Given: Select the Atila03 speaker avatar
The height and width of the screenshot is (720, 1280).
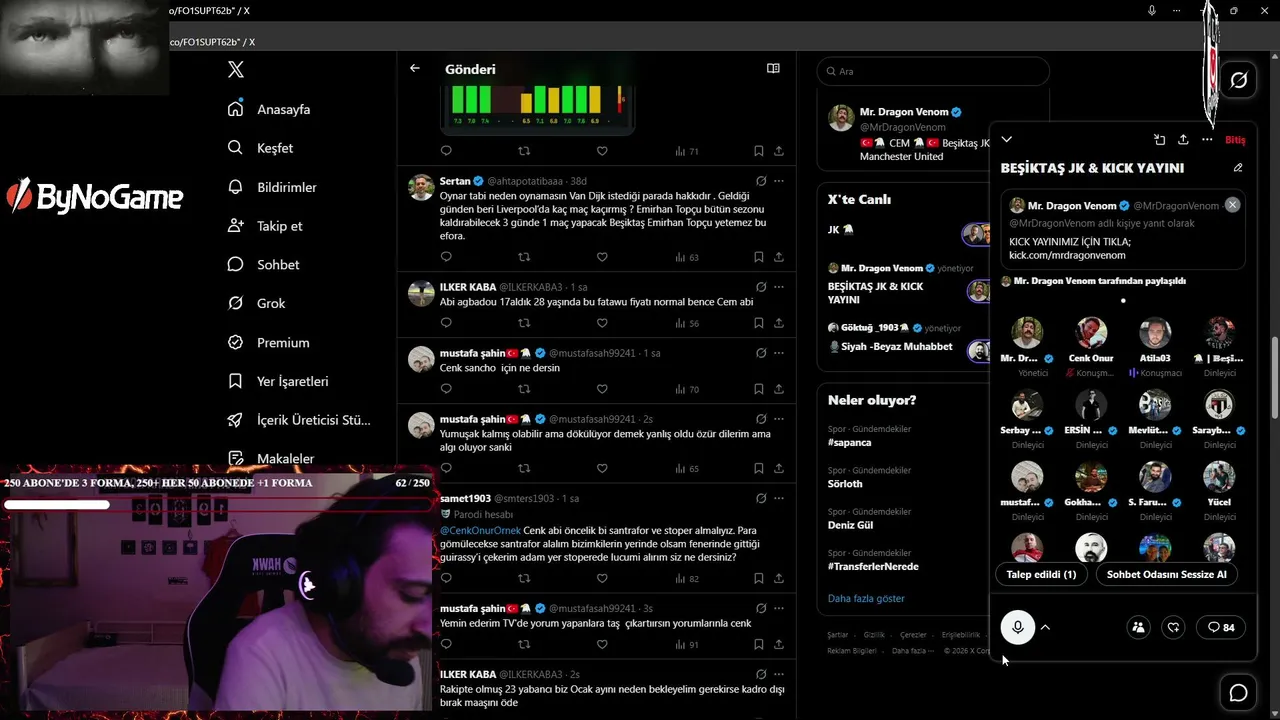Looking at the screenshot, I should click(x=1155, y=333).
